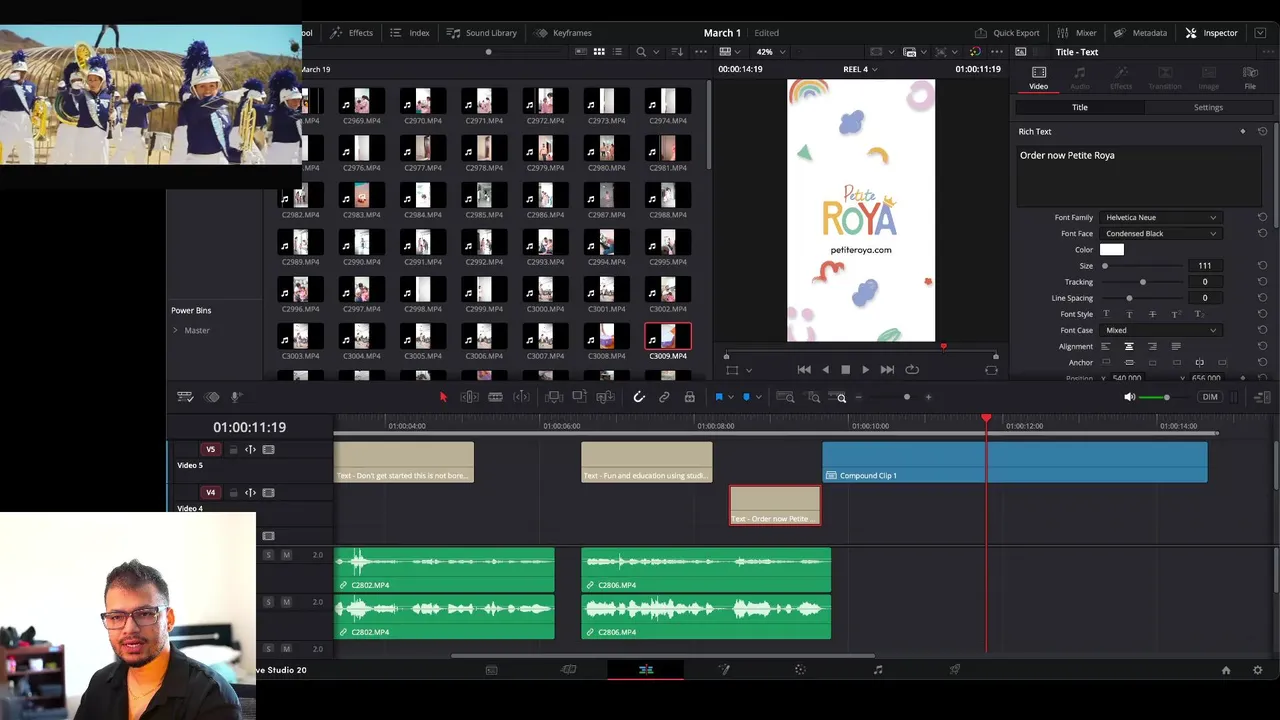
Task: Play the timeline in reverse
Action: coord(825,370)
